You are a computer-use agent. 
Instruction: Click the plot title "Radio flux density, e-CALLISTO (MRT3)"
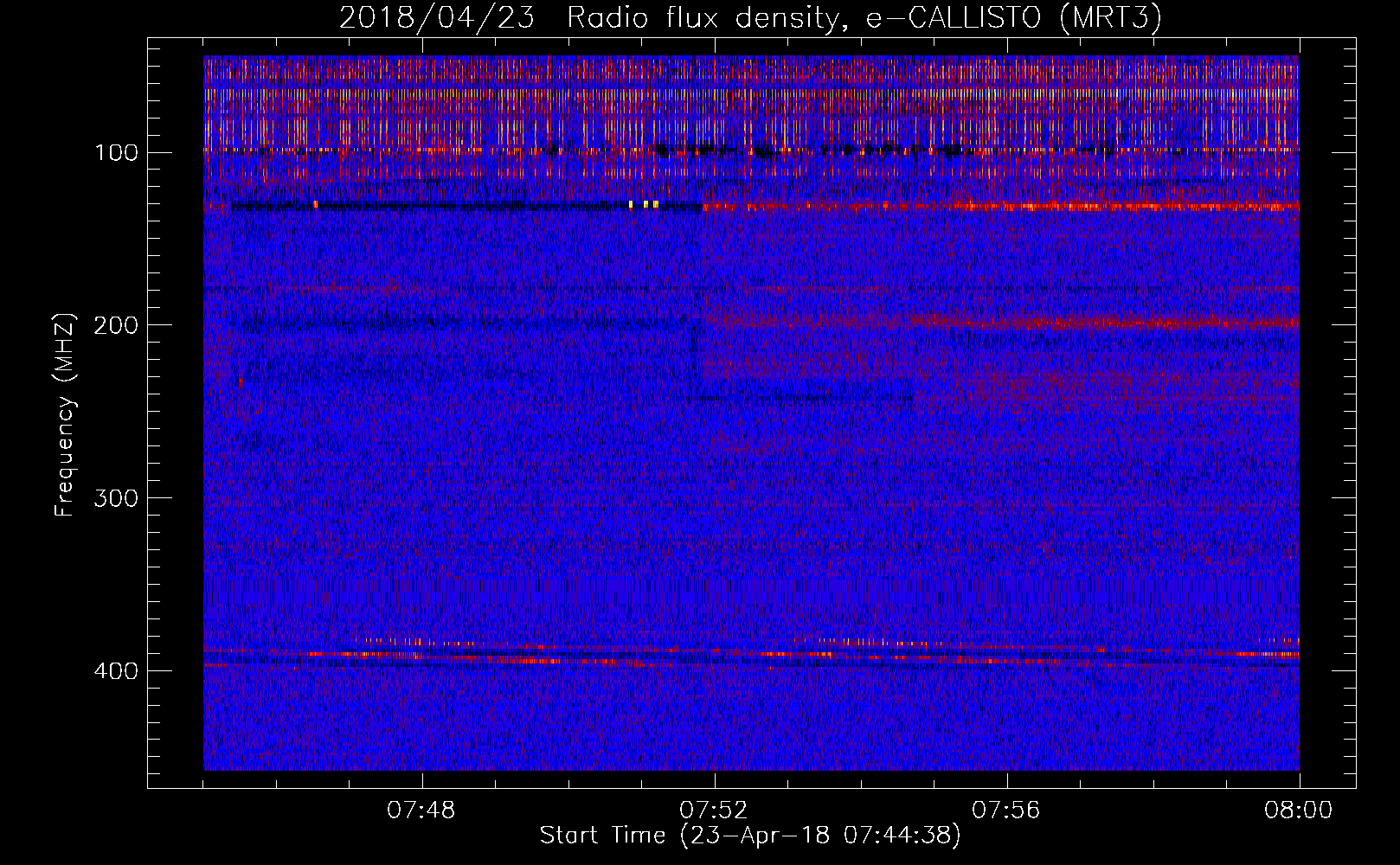(x=864, y=17)
